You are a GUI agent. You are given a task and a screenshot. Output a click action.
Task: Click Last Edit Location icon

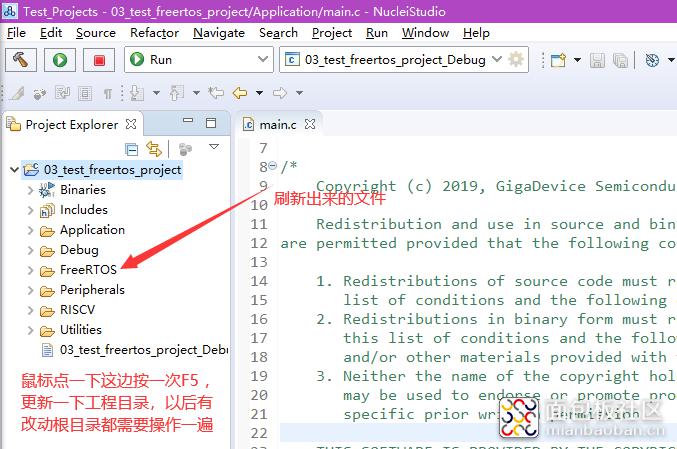pyautogui.click(x=216, y=92)
